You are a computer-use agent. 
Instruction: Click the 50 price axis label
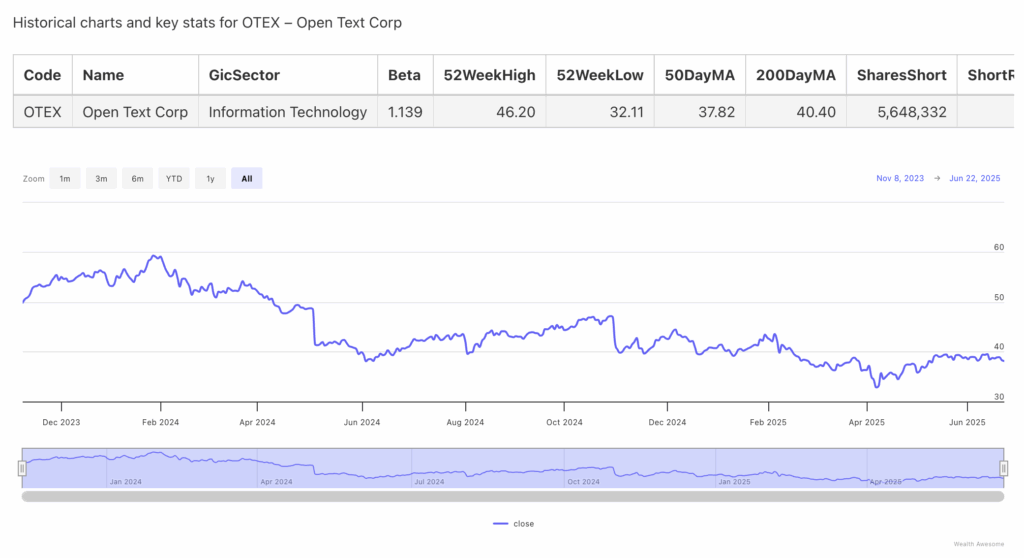tap(999, 297)
